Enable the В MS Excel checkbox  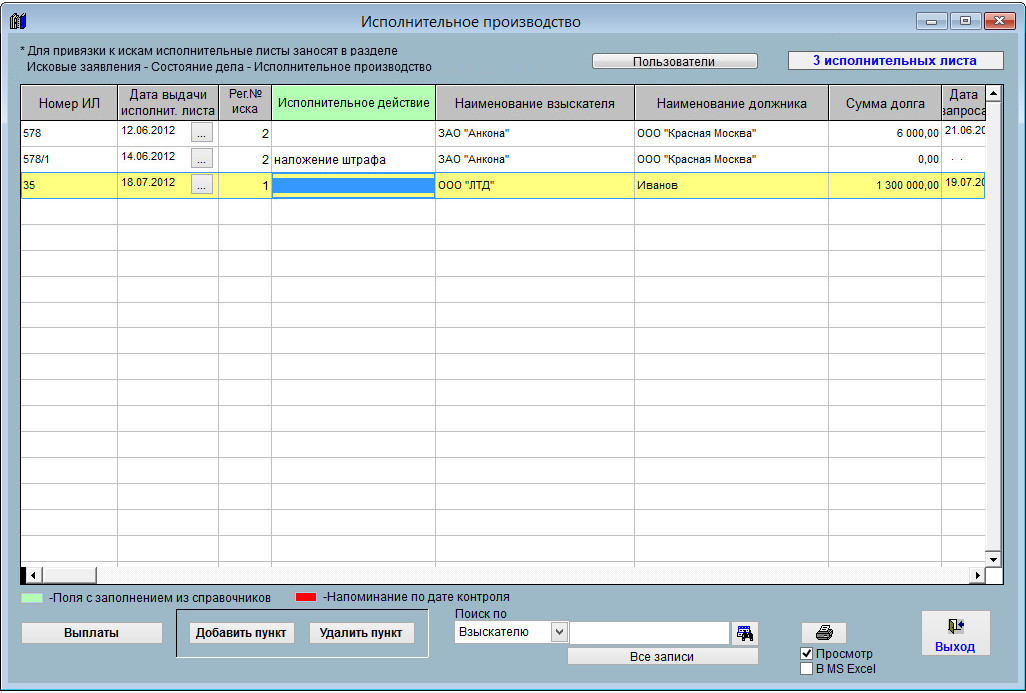807,669
